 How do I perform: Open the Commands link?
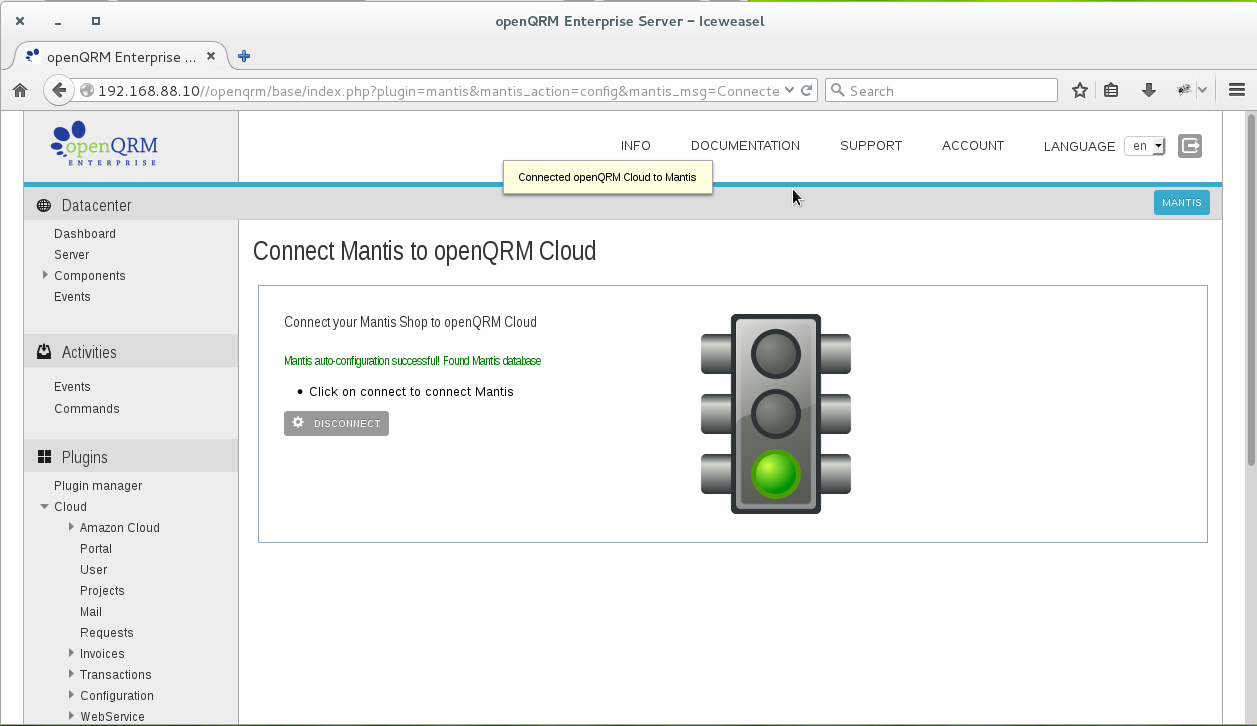[87, 409]
